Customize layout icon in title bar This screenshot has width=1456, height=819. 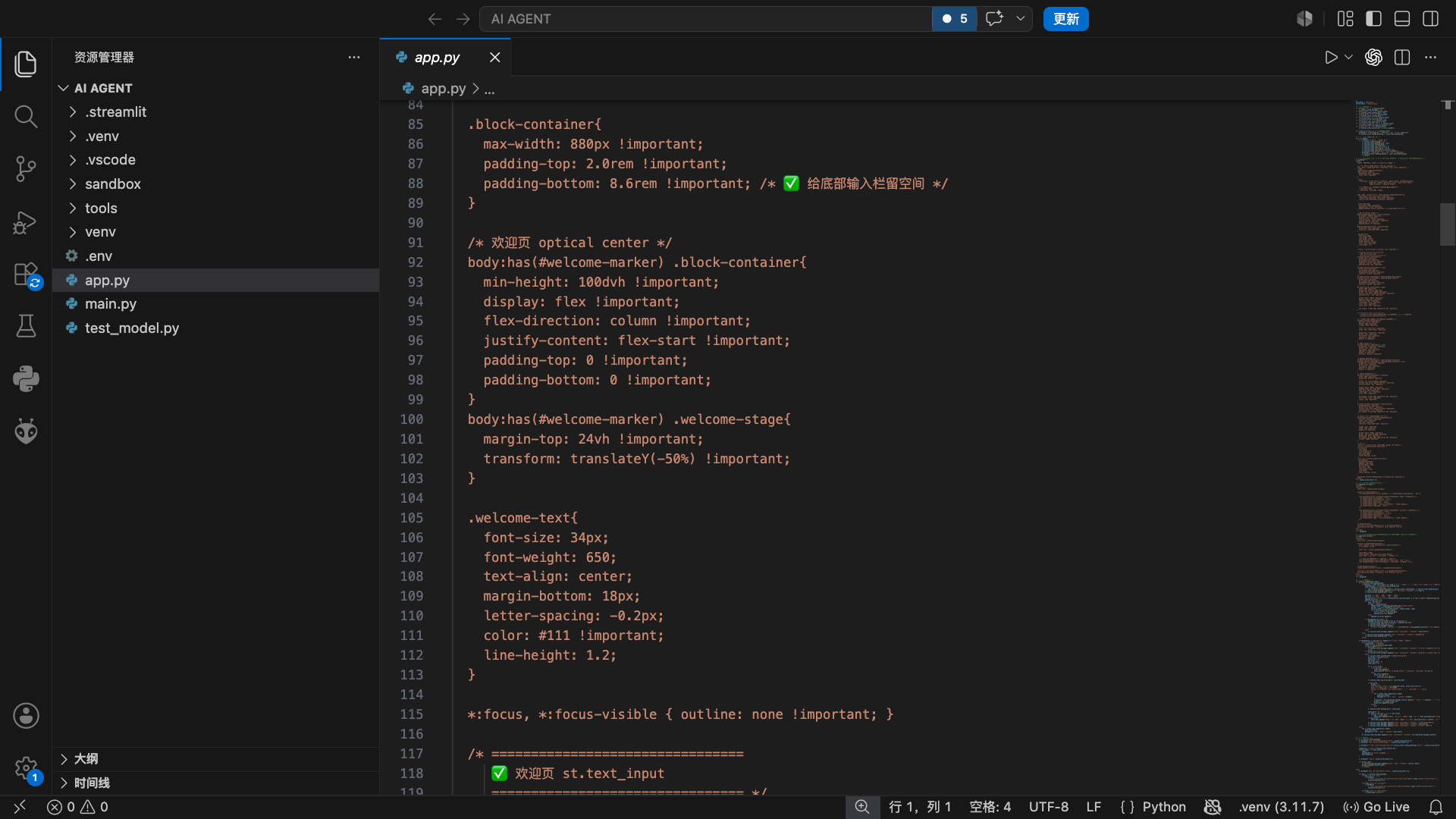pos(1345,19)
